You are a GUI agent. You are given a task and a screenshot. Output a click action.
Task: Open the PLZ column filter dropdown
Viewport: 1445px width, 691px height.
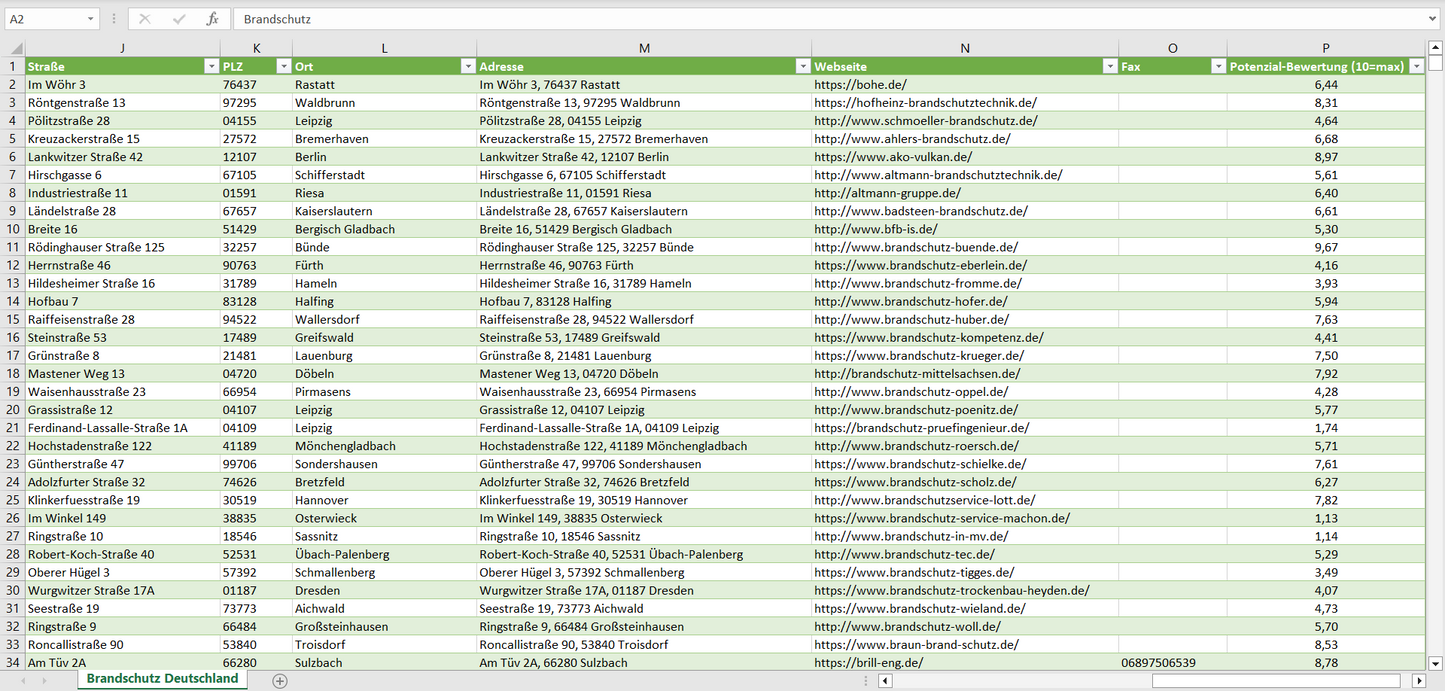283,66
